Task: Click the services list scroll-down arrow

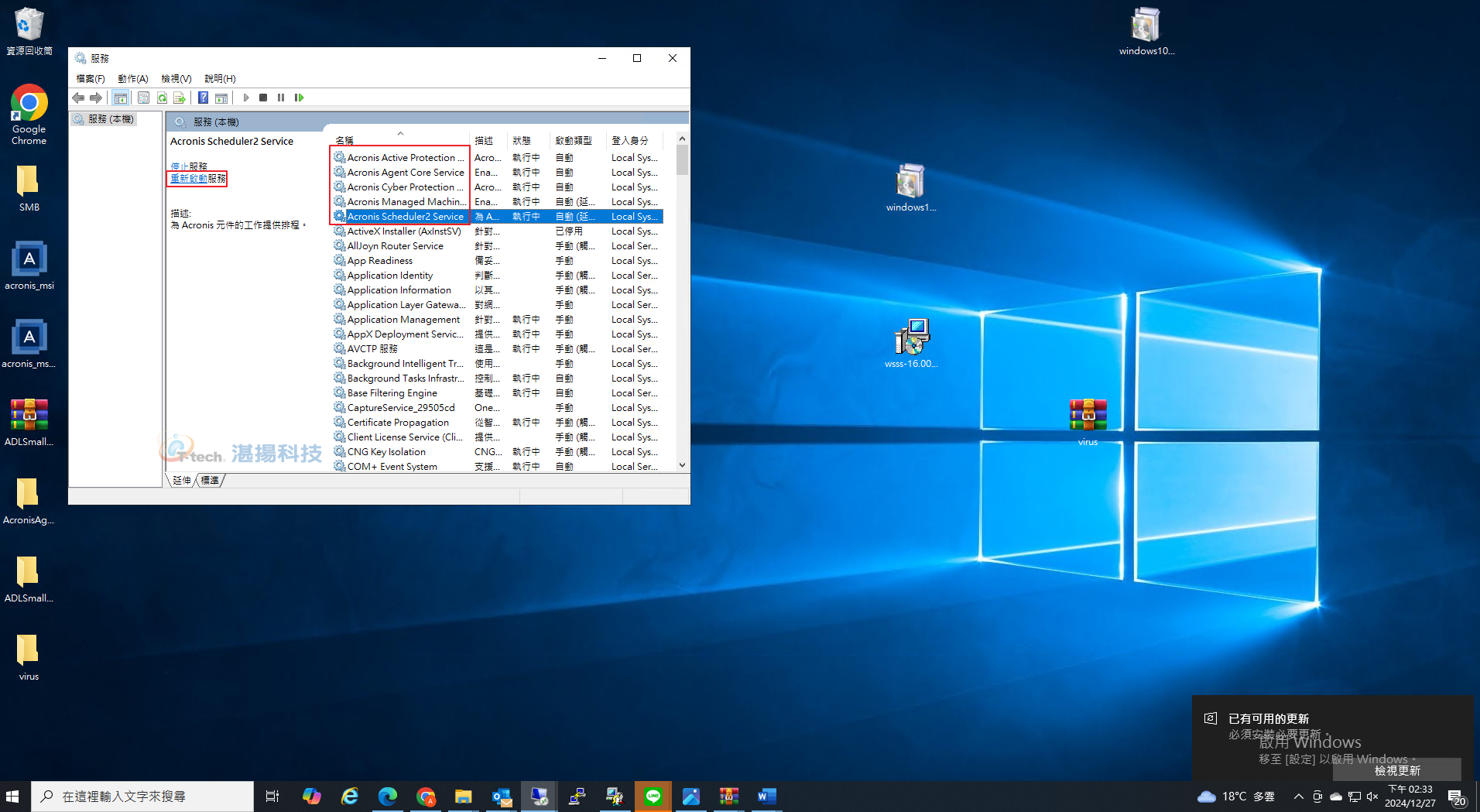Action: coord(682,465)
